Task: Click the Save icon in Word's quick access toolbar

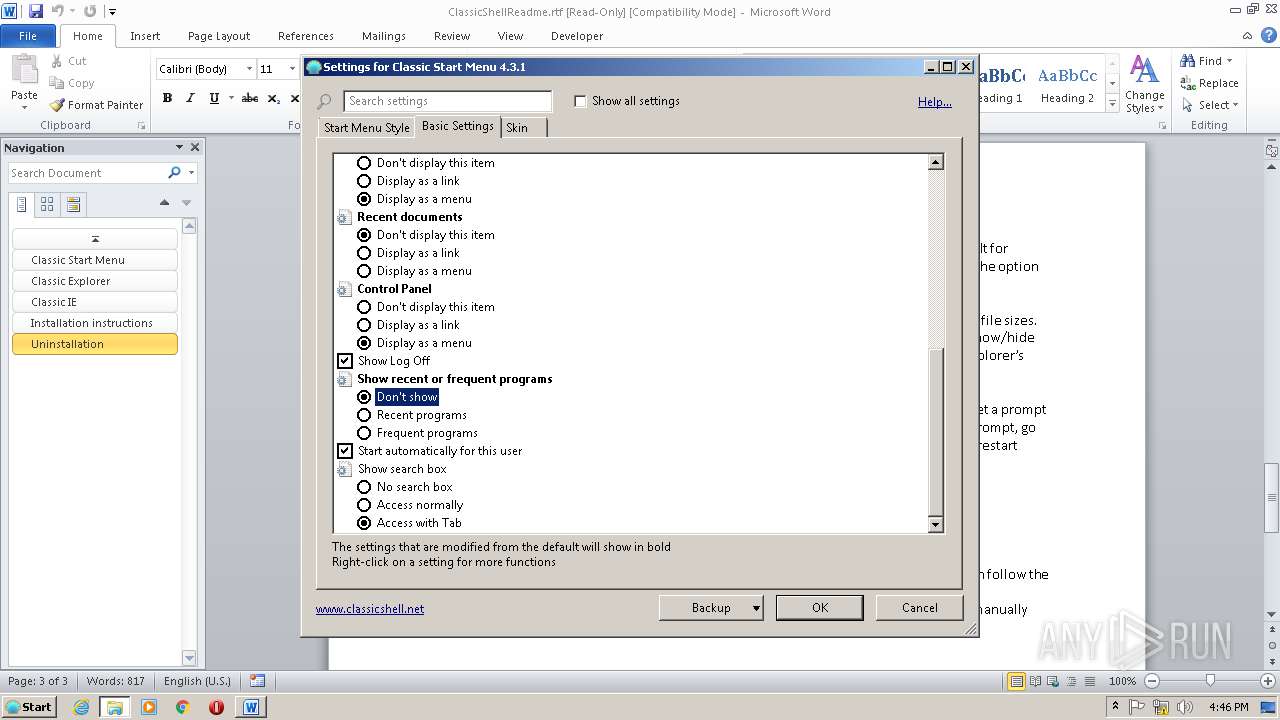Action: point(36,11)
